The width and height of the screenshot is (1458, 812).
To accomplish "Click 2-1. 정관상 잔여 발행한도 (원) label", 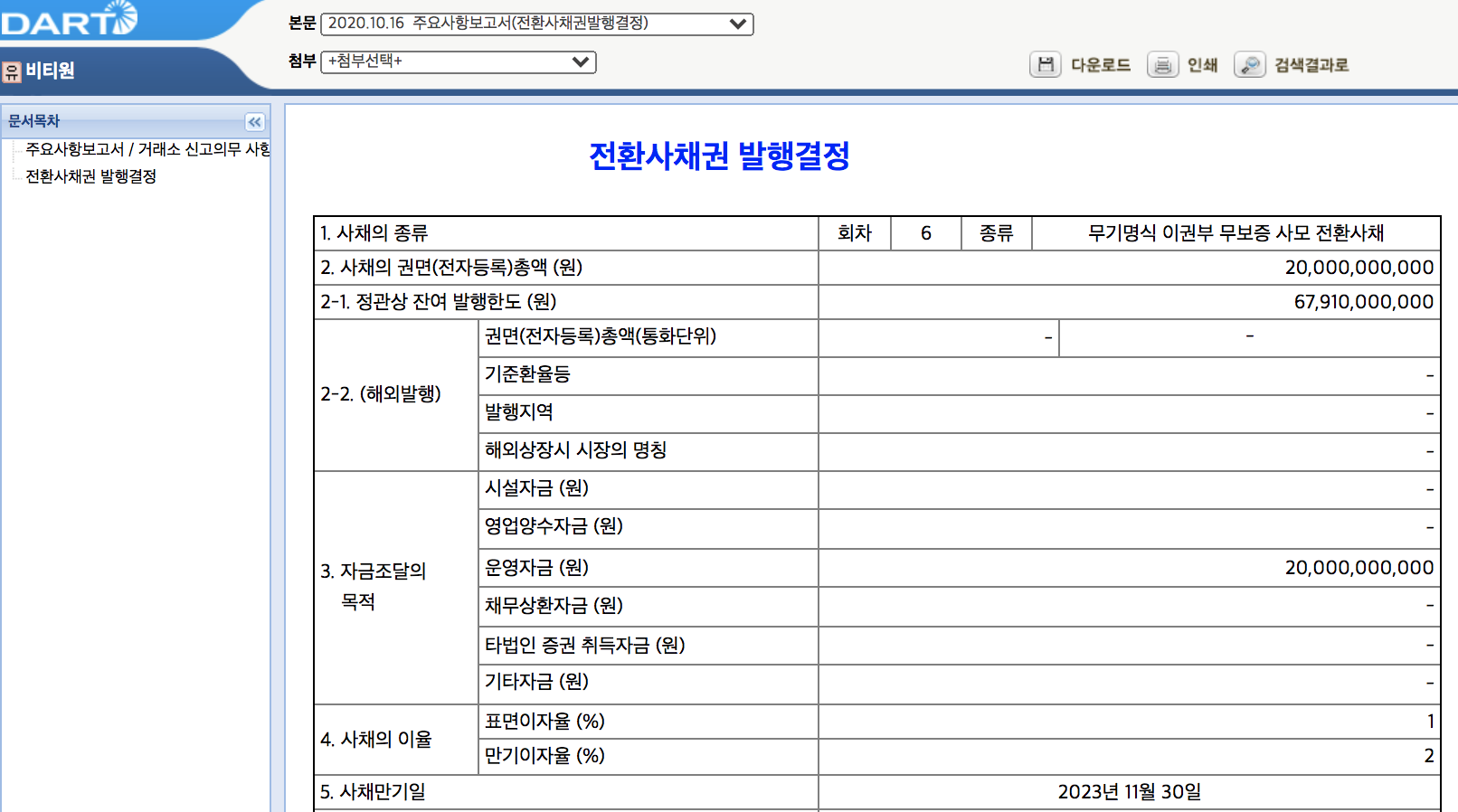I will click(x=439, y=302).
